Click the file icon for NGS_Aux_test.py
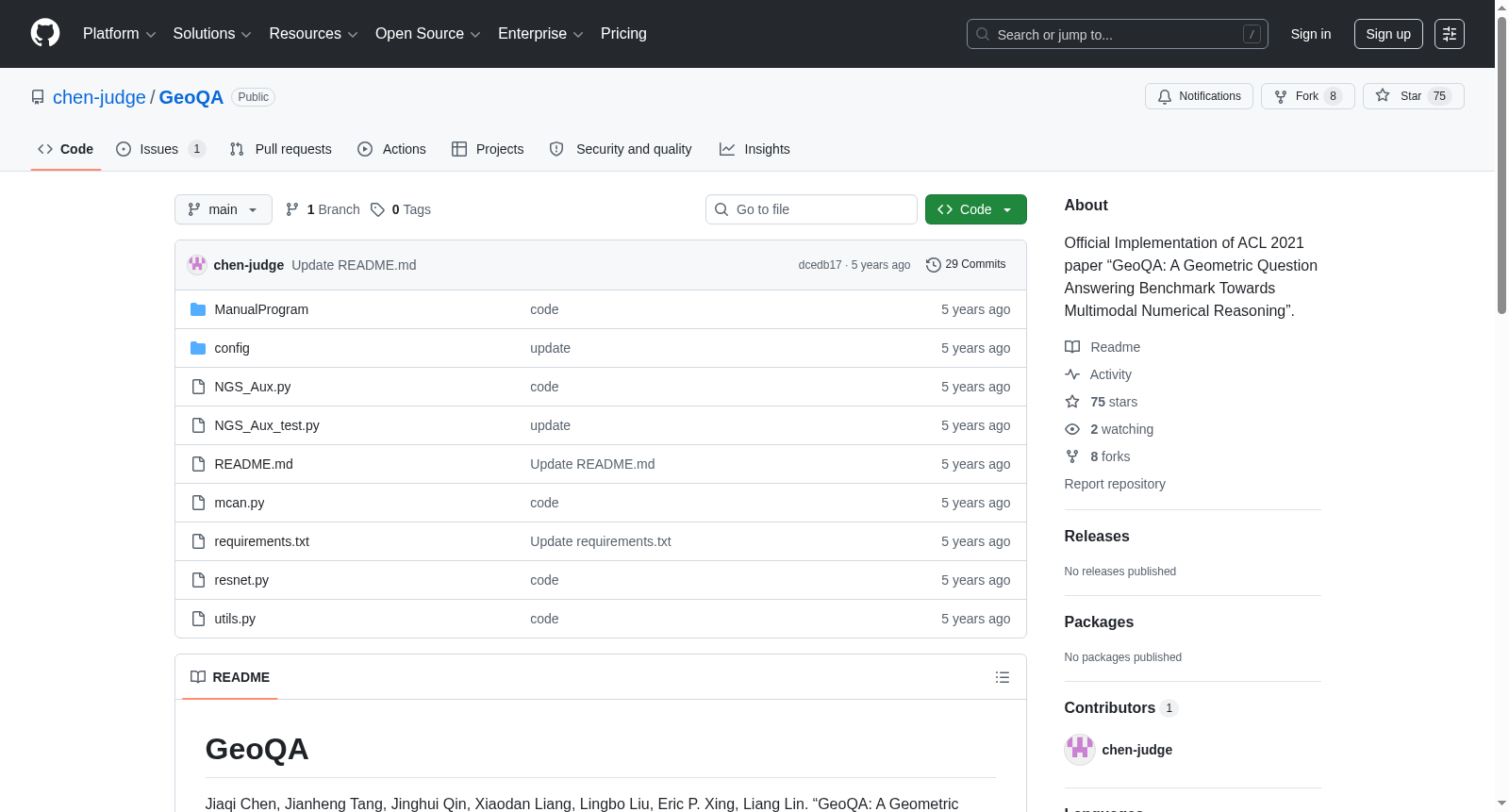1509x812 pixels. 198,425
